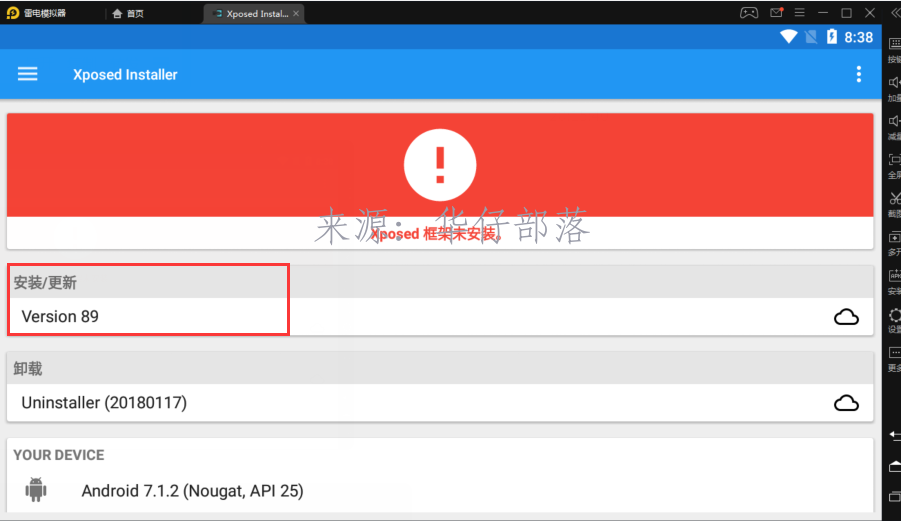Open the emulator mail notification icon
The height and width of the screenshot is (521, 901).
(775, 13)
